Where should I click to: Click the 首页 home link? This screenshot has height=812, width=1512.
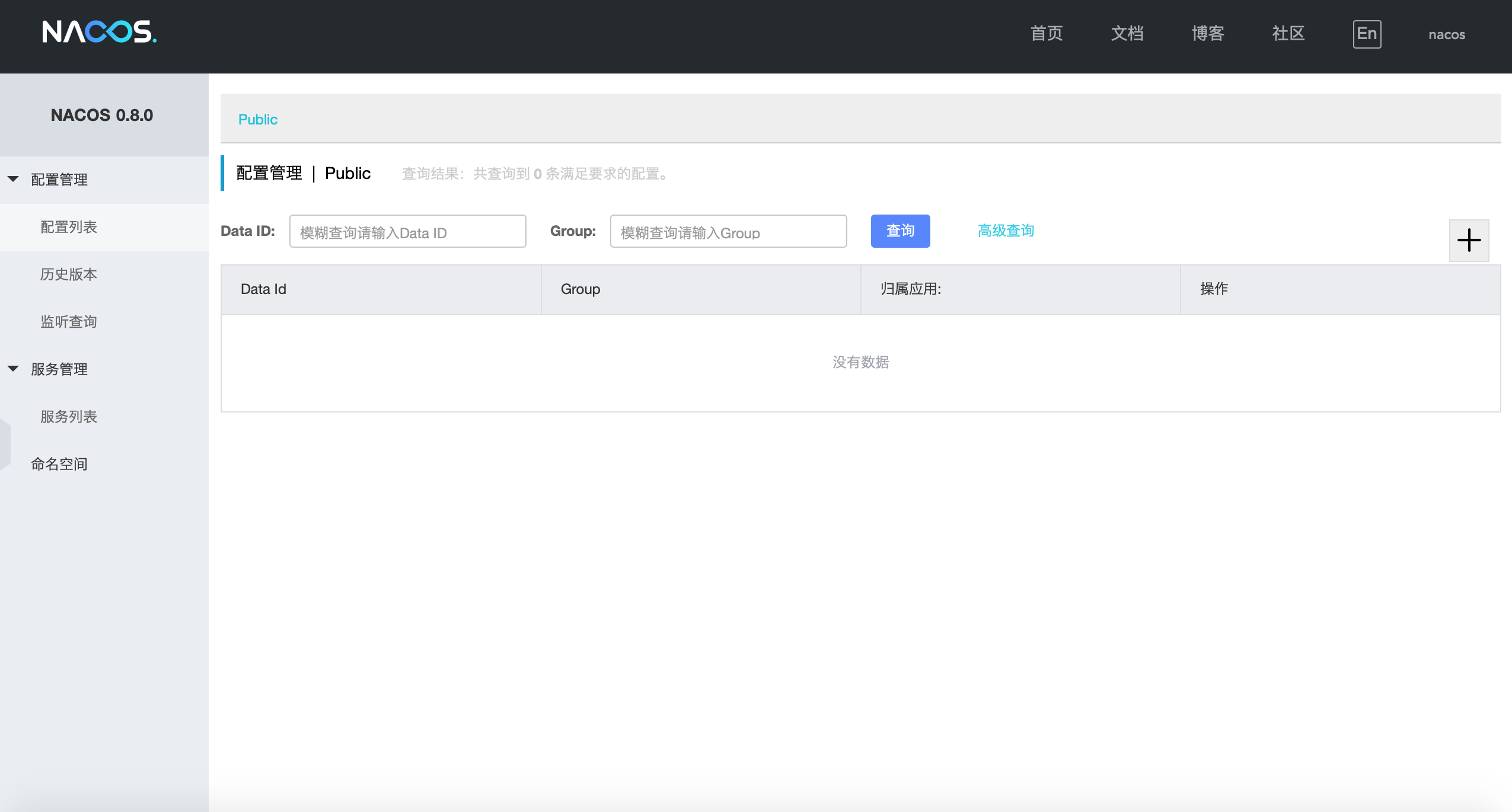tap(1045, 34)
